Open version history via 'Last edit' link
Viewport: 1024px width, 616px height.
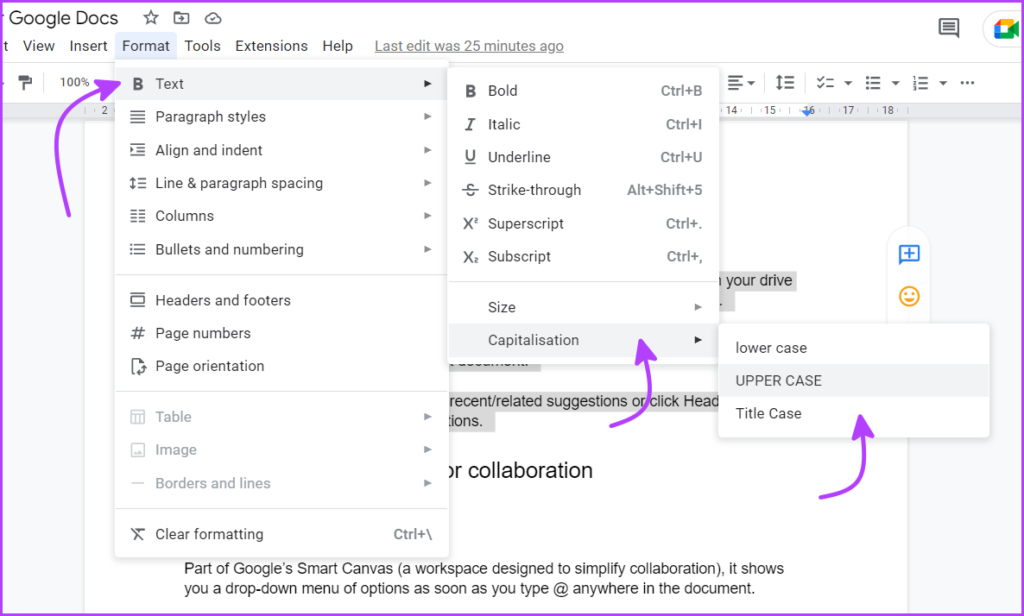469,46
